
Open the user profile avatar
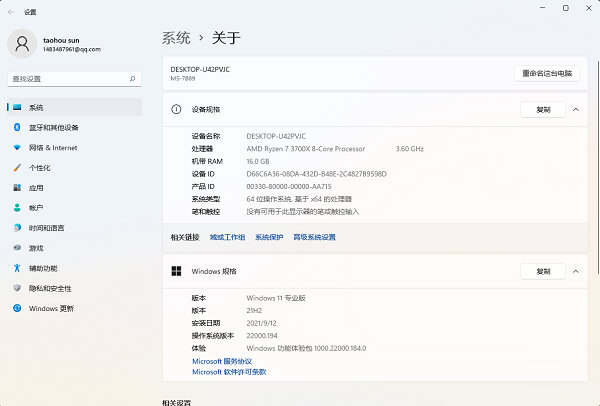coord(22,44)
